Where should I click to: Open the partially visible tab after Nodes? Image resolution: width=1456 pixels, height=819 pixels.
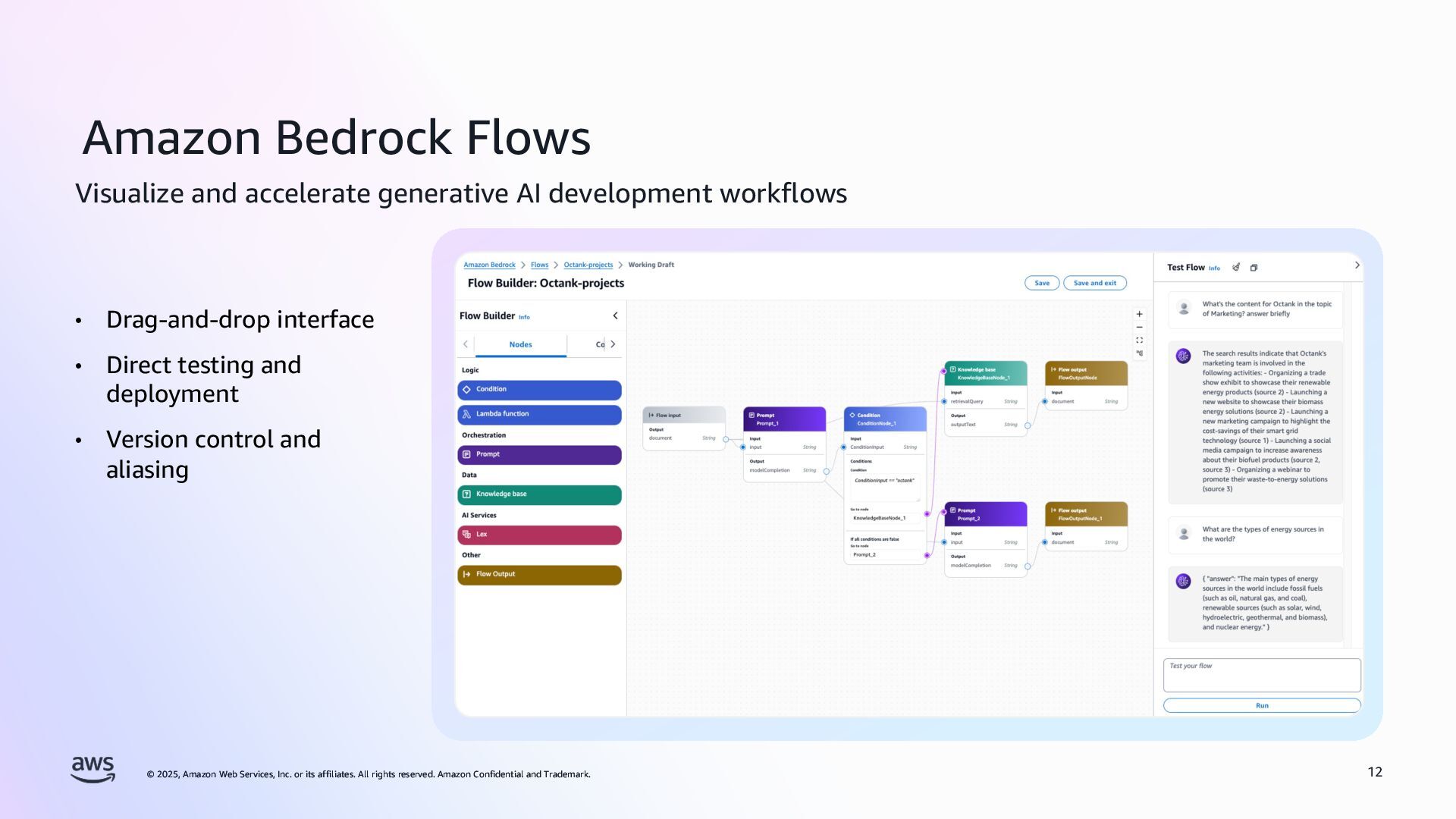point(600,345)
